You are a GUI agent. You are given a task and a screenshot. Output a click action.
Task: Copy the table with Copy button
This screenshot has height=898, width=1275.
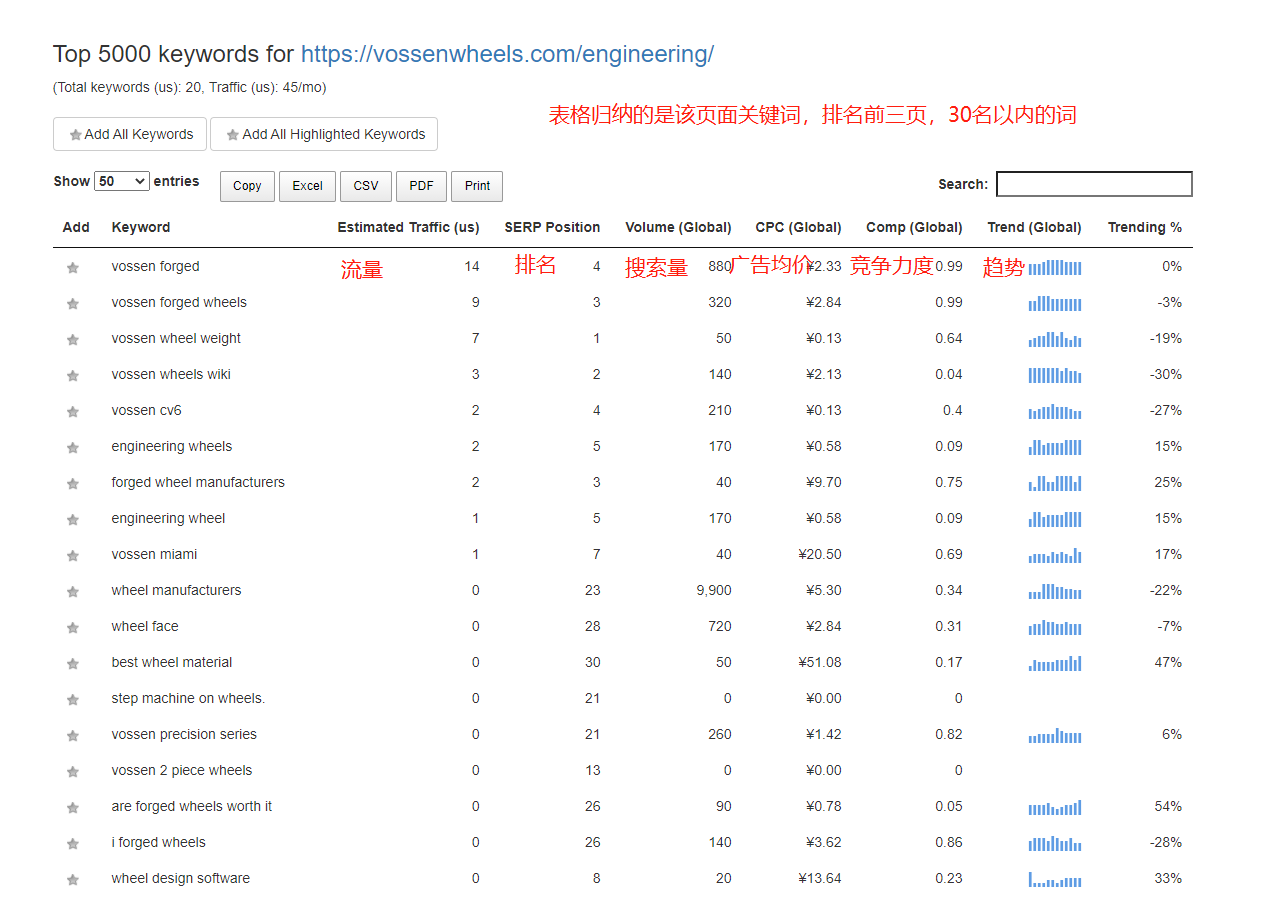(247, 186)
